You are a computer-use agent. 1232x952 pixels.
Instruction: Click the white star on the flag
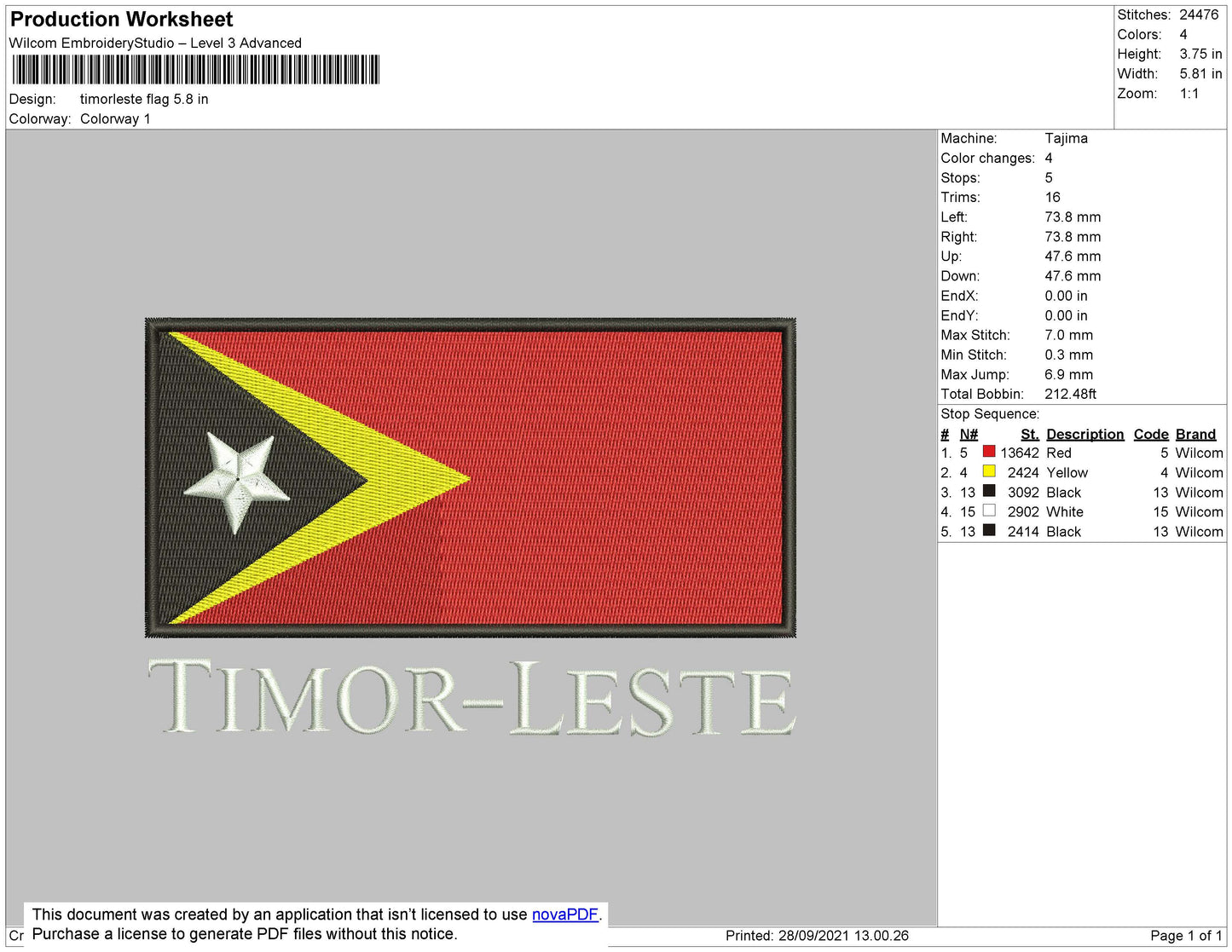click(237, 483)
